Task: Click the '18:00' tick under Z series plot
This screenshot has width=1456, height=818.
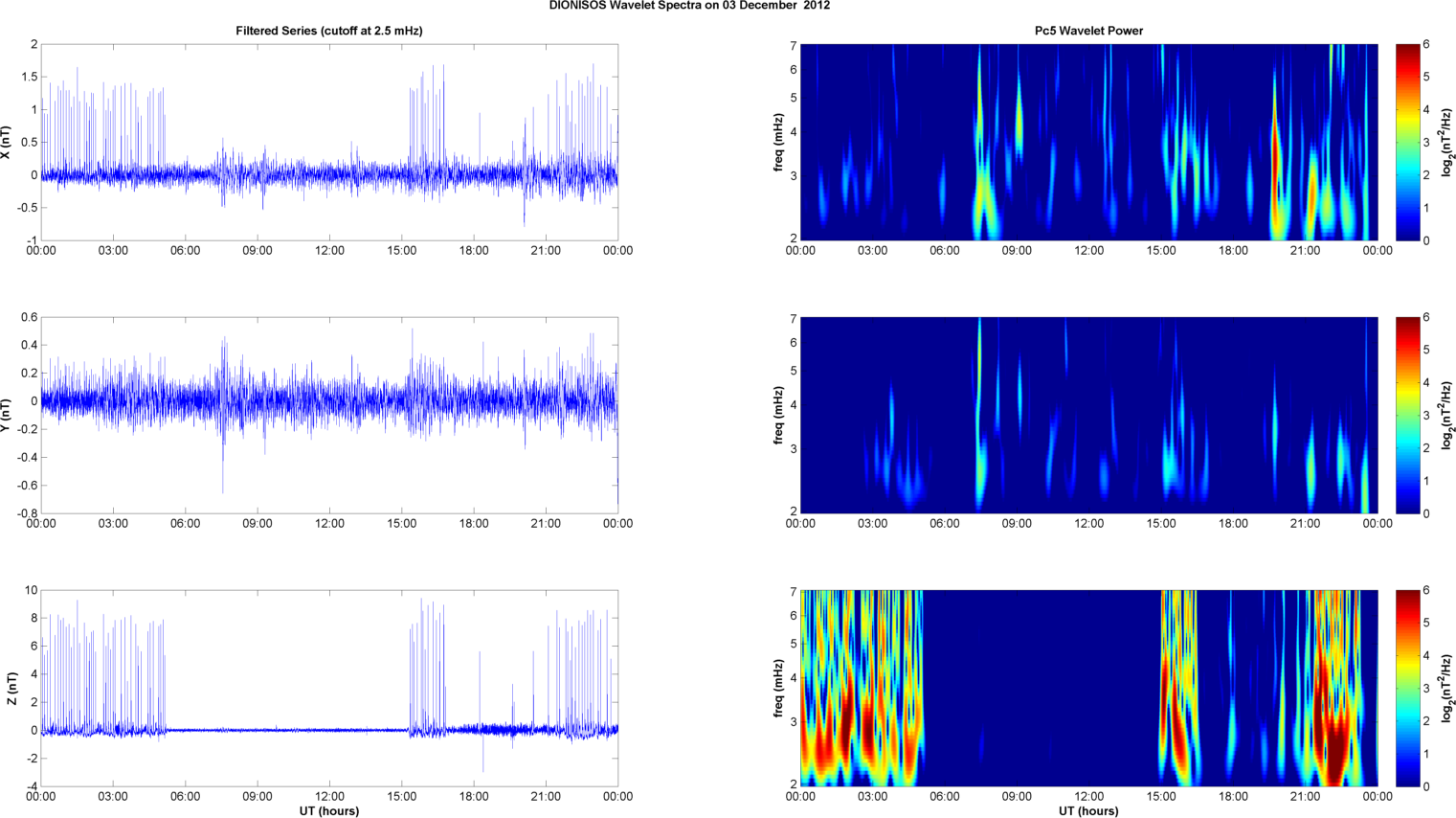Action: pos(474,797)
